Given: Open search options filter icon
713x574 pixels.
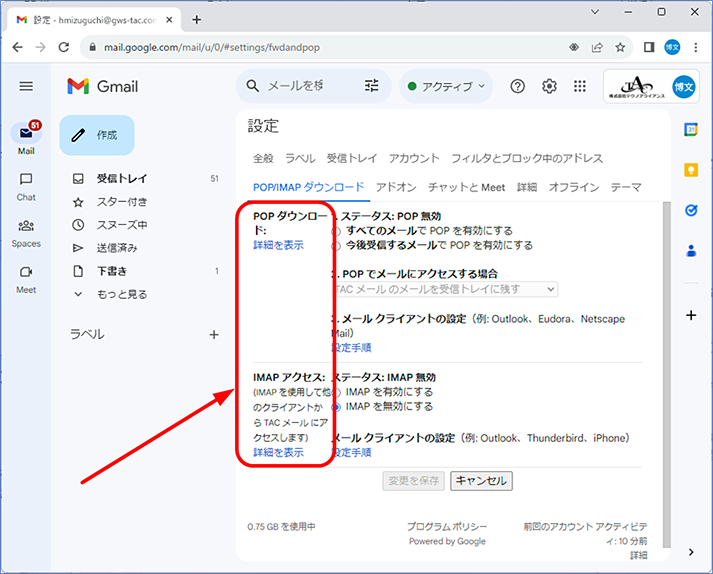Looking at the screenshot, I should coord(372,86).
